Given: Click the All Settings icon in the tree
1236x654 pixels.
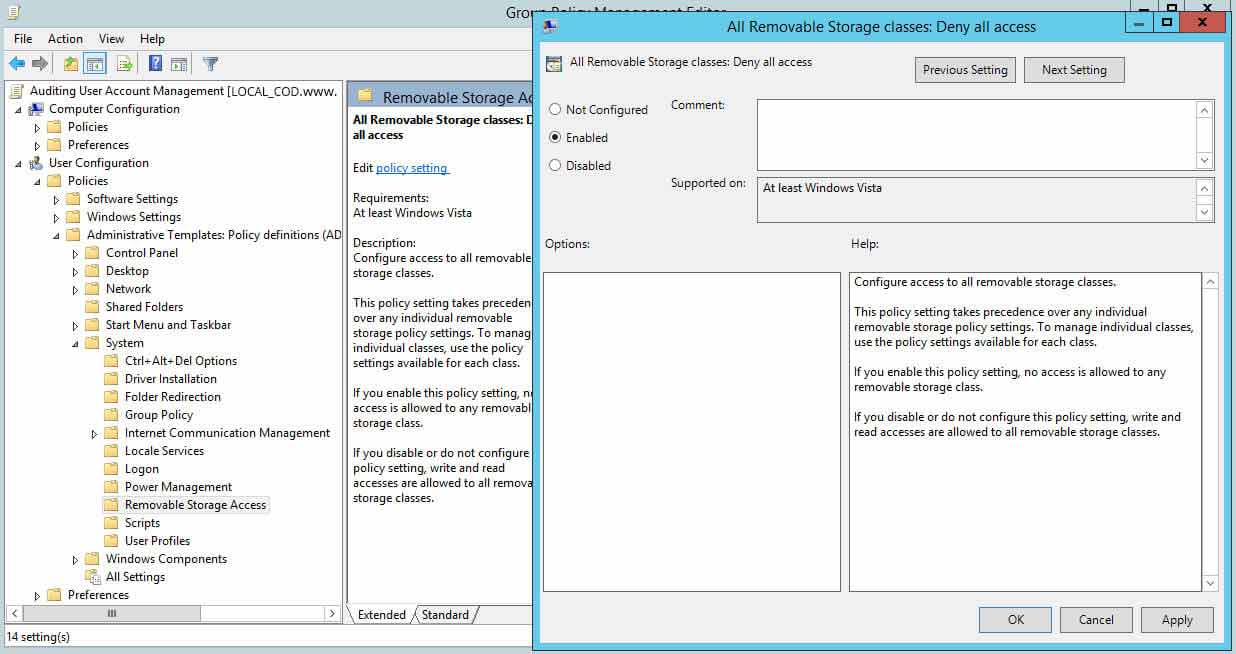Looking at the screenshot, I should click(93, 577).
